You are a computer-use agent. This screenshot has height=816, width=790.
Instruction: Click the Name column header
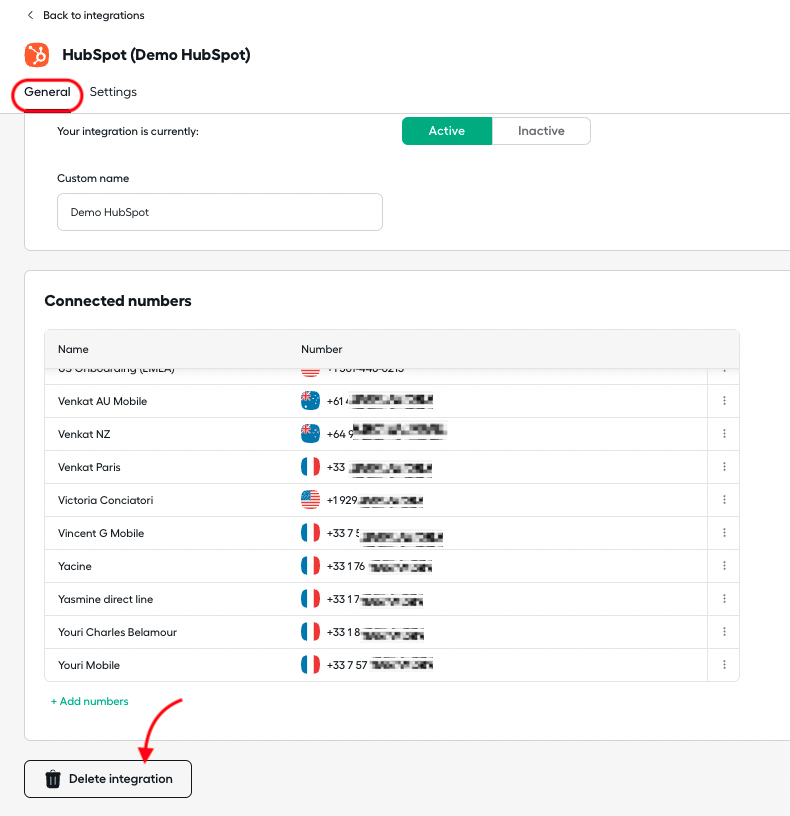[73, 349]
